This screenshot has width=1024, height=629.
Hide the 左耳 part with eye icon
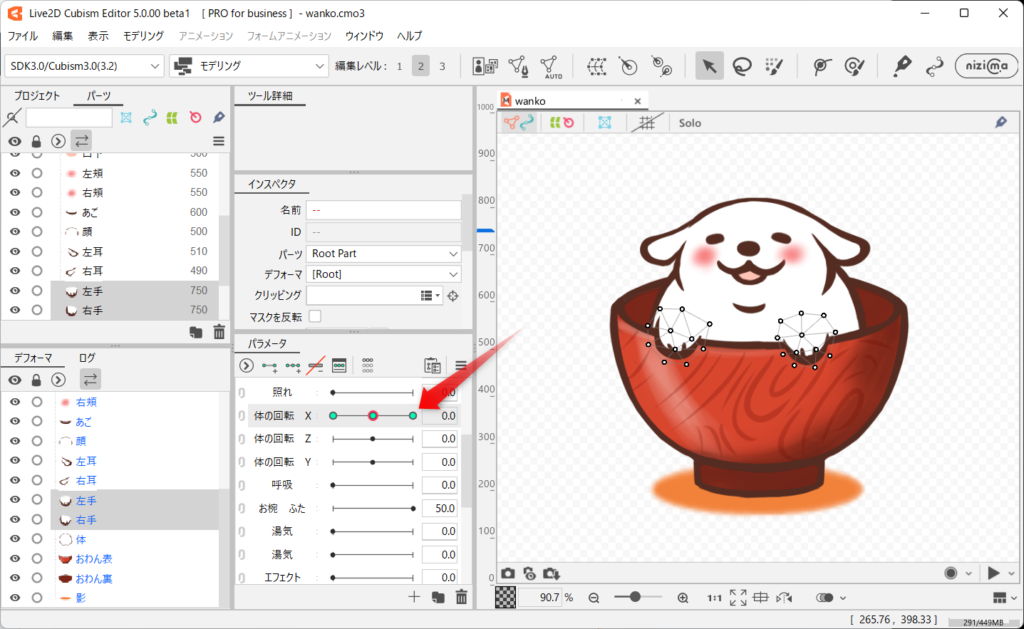(15, 251)
